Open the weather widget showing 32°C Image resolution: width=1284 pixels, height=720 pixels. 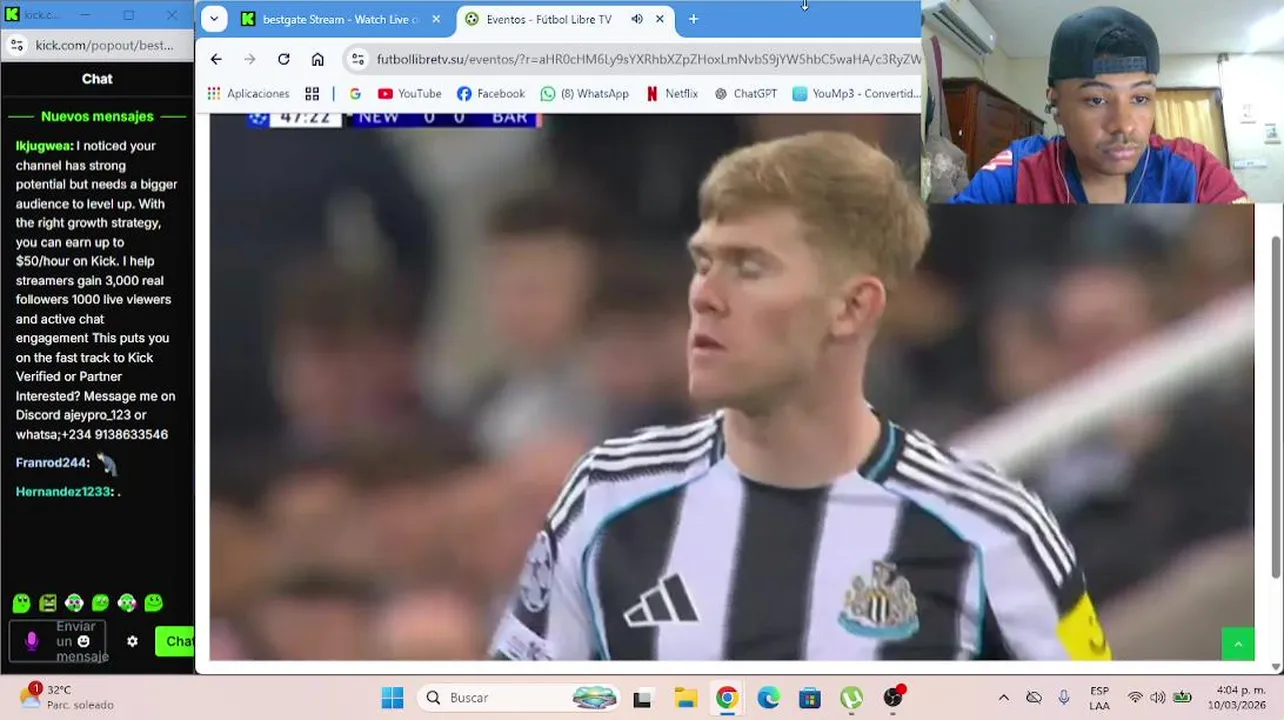tap(66, 697)
